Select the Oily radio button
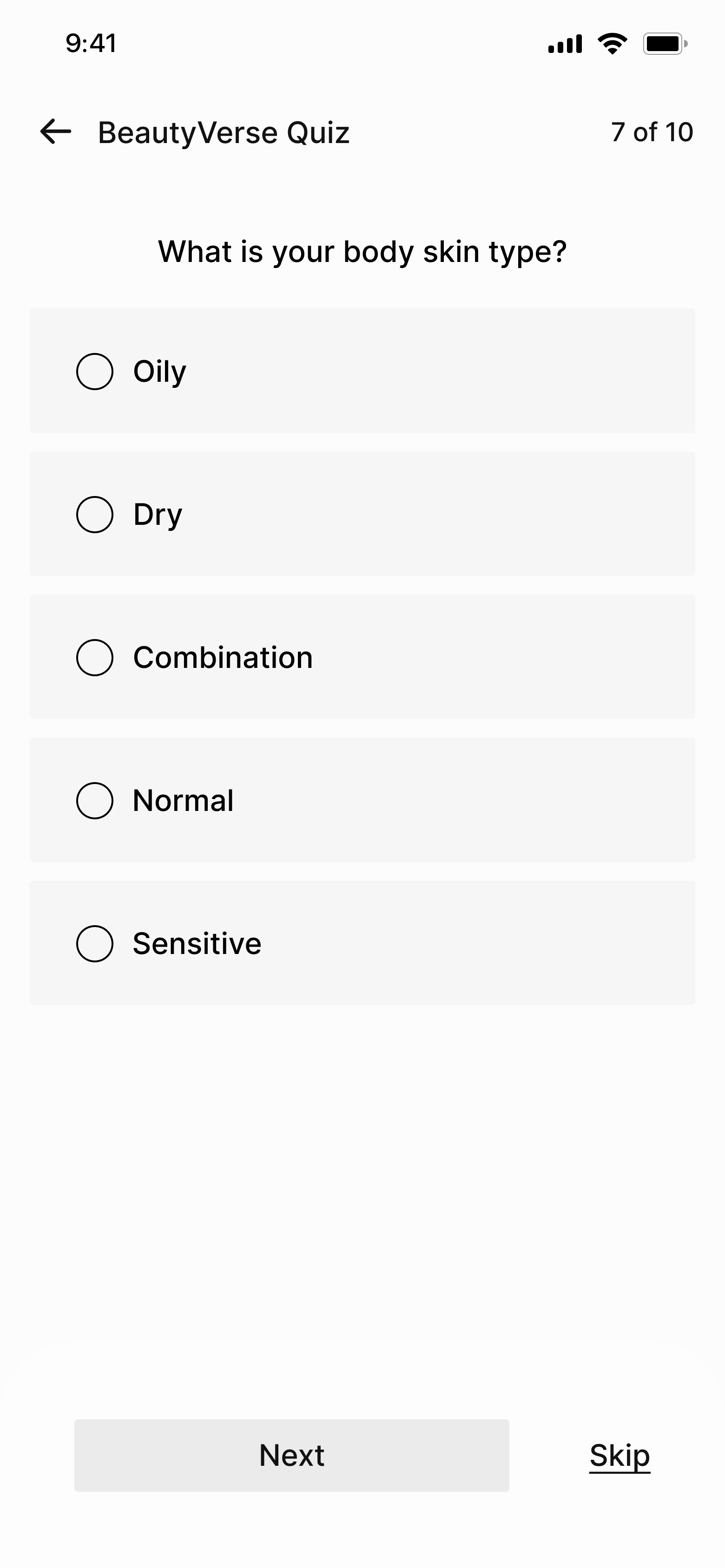The width and height of the screenshot is (725, 1568). (94, 371)
